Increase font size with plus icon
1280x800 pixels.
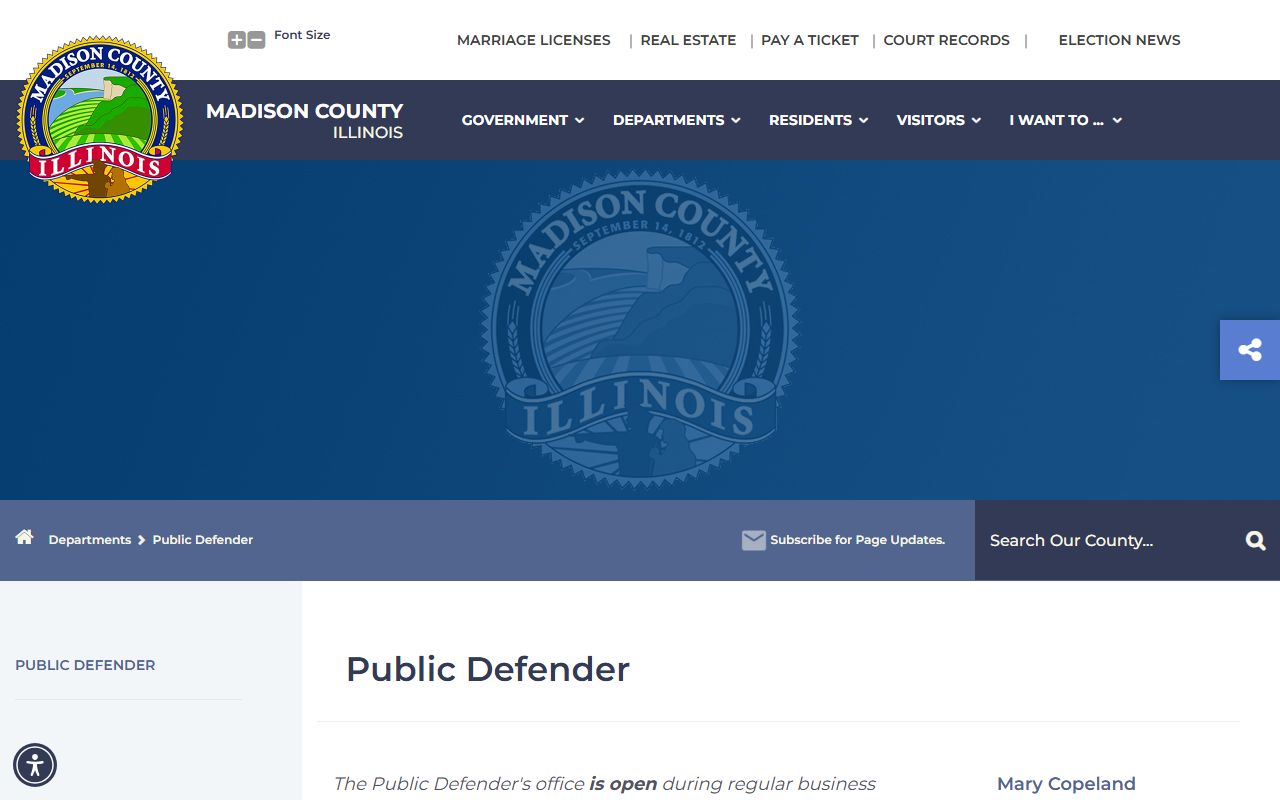(237, 40)
